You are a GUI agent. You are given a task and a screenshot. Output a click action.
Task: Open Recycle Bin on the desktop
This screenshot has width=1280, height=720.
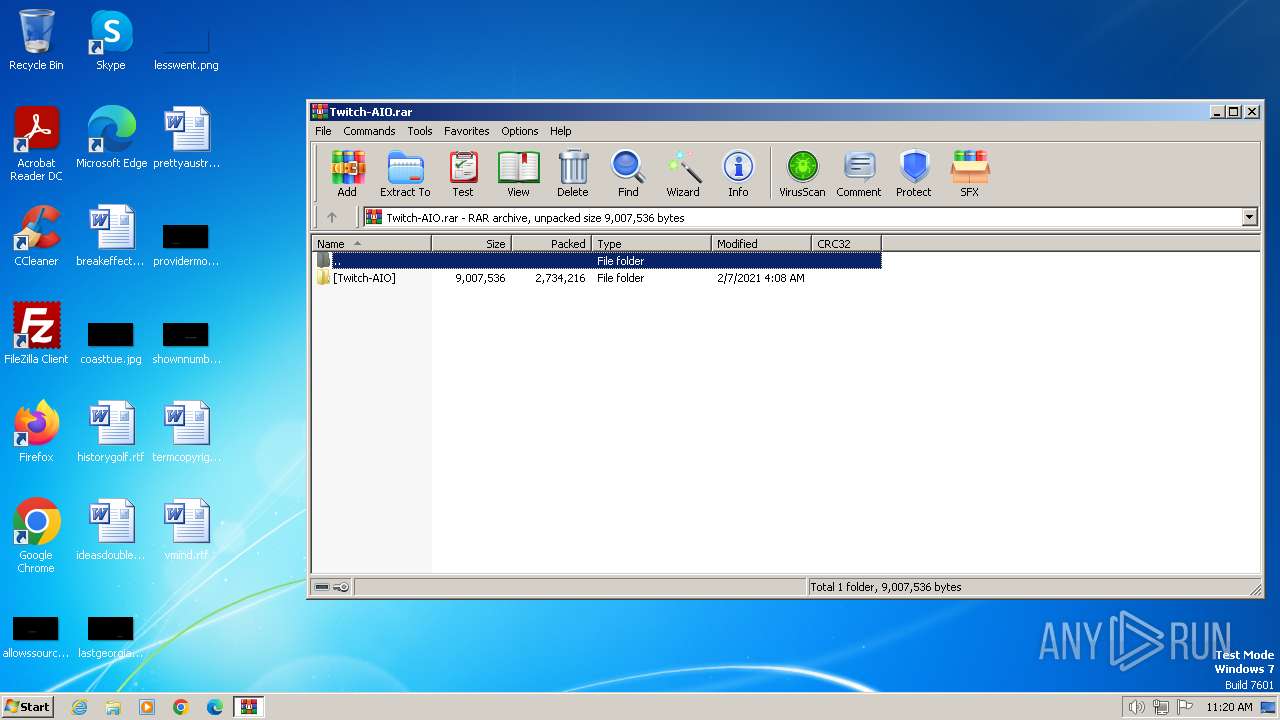[36, 40]
